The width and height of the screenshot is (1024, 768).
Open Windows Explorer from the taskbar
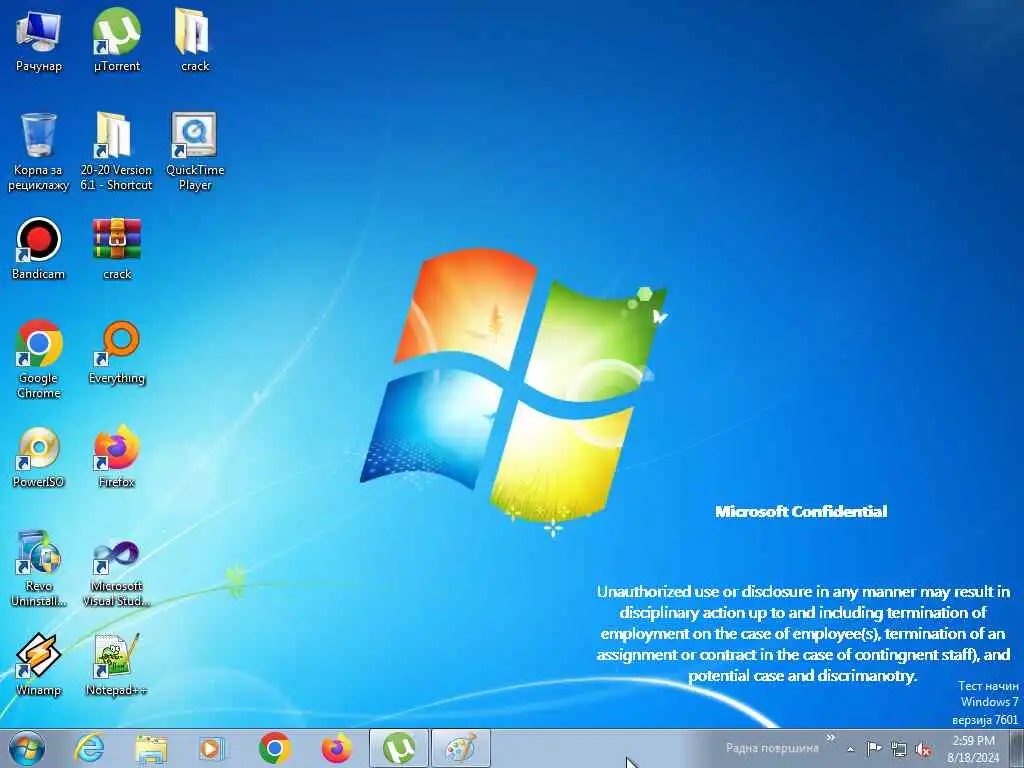click(151, 748)
